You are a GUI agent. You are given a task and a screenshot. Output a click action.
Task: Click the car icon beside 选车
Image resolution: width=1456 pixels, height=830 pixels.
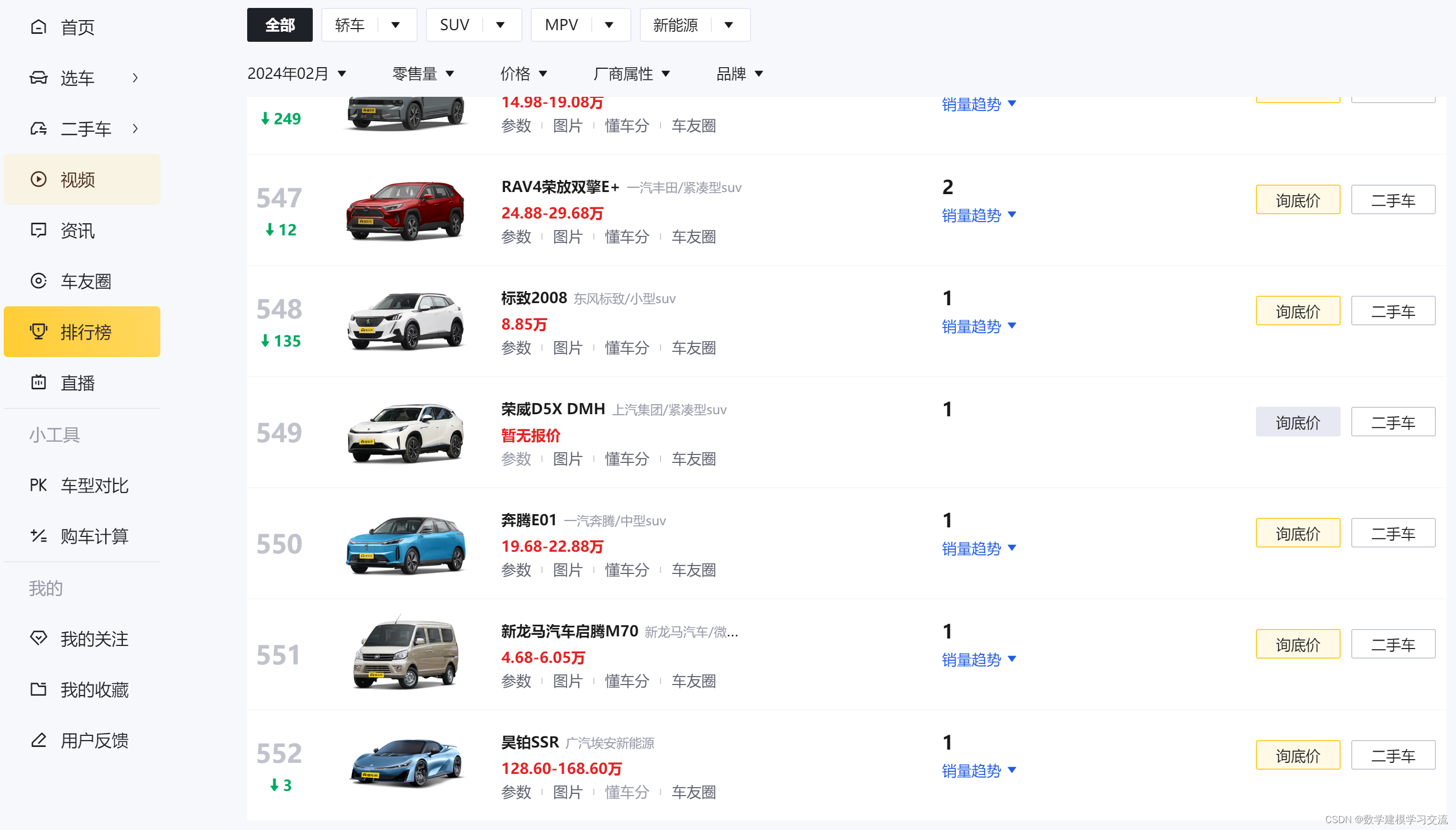[x=38, y=78]
